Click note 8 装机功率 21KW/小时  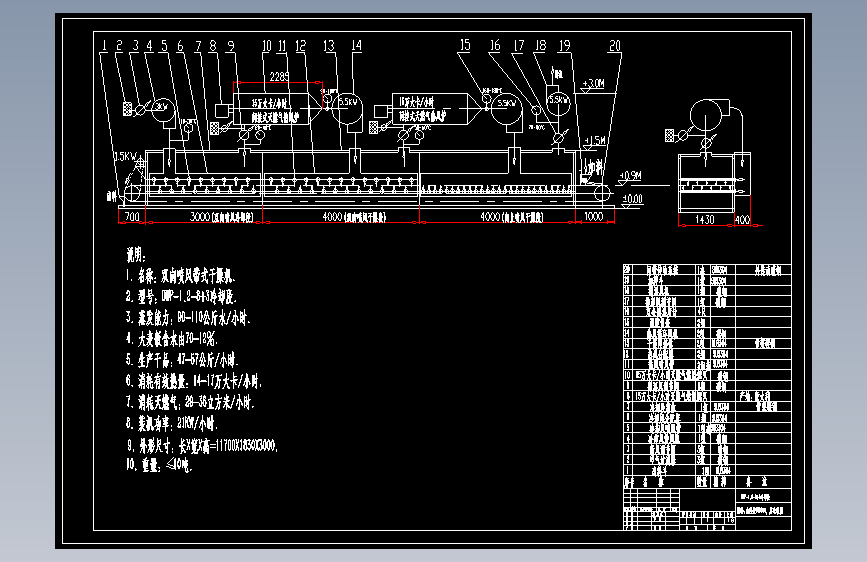tap(171, 424)
